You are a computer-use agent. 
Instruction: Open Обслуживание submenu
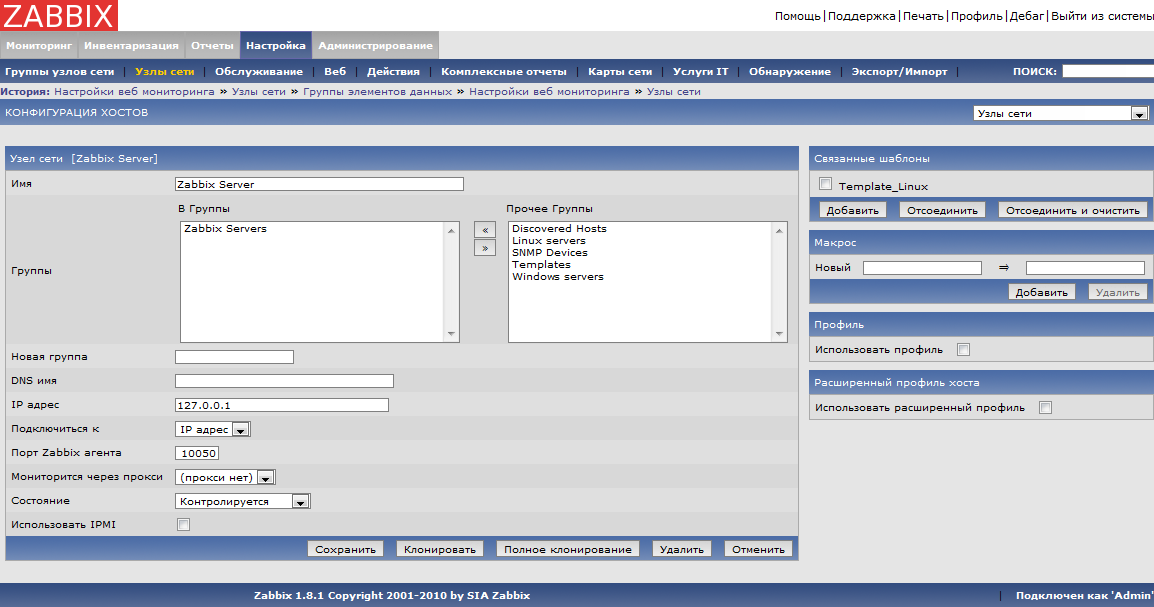click(x=259, y=71)
